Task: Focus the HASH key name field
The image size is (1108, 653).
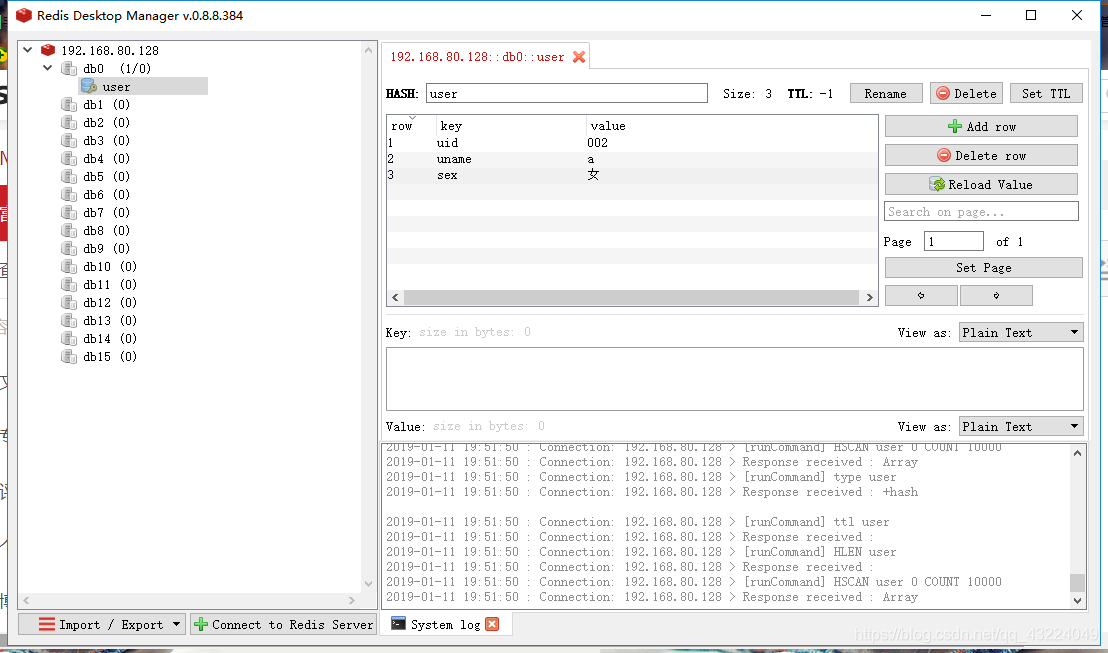Action: (x=567, y=93)
